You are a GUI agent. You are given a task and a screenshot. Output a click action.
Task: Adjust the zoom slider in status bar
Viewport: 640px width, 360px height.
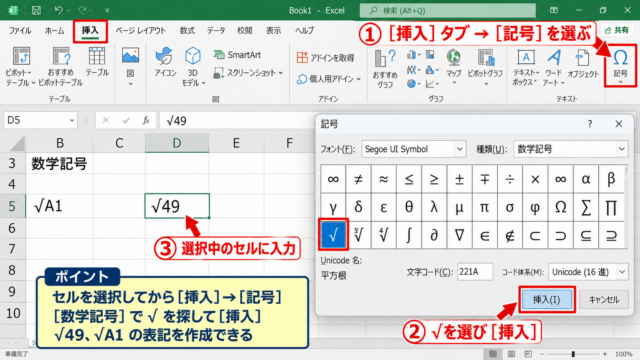pos(573,354)
